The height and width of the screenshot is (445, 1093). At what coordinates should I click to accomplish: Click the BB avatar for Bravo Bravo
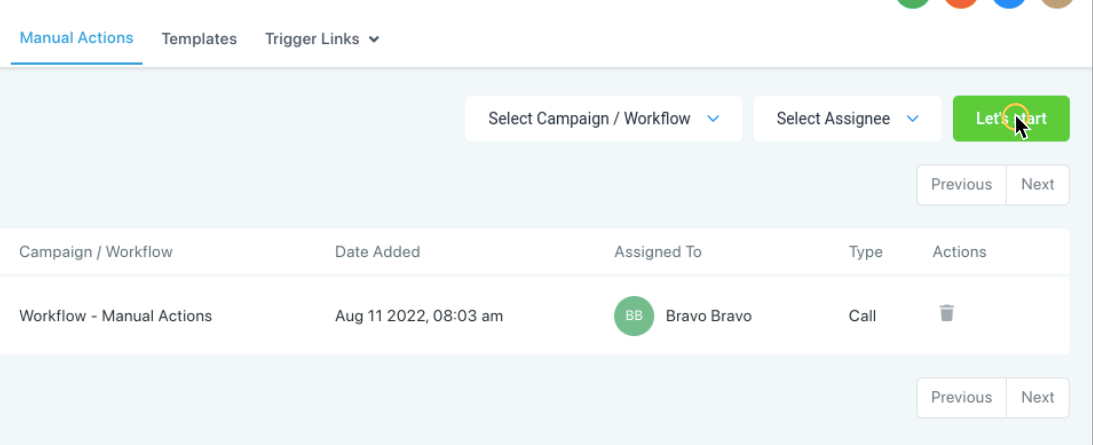click(634, 316)
